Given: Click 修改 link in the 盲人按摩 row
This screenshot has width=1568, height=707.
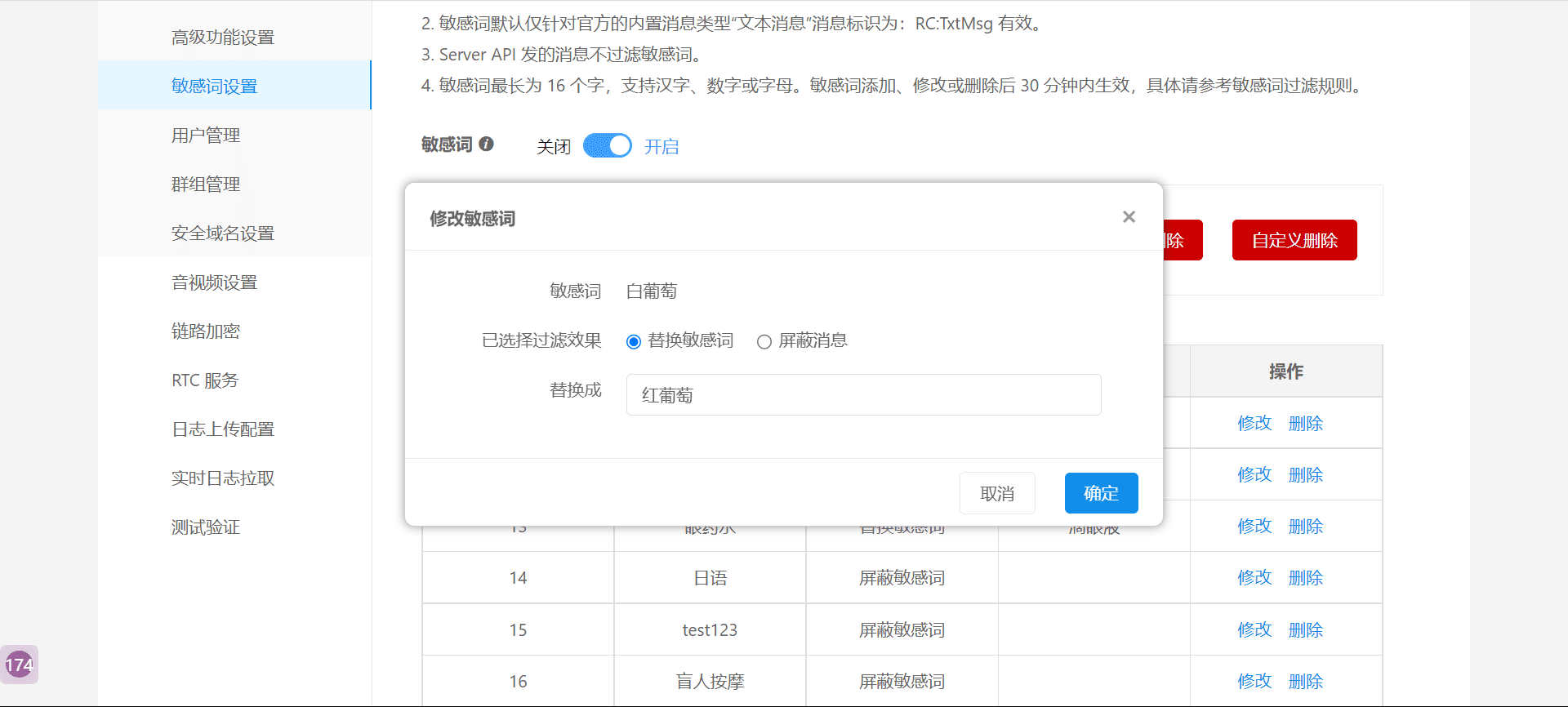Looking at the screenshot, I should 1254,681.
